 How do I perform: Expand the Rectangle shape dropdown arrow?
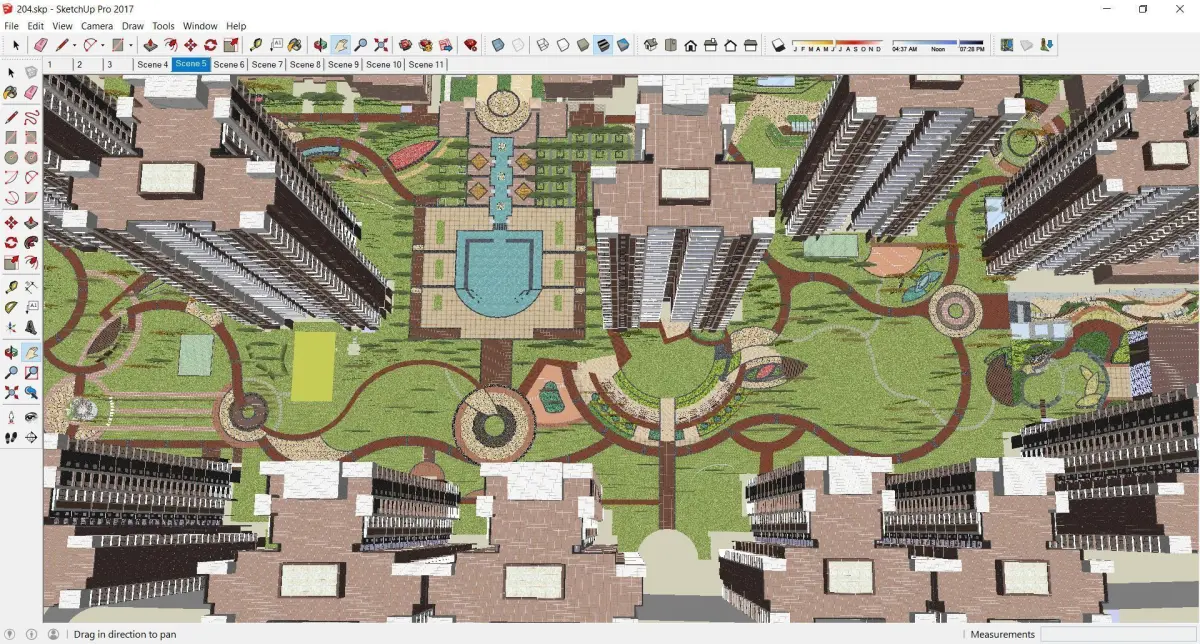(131, 45)
